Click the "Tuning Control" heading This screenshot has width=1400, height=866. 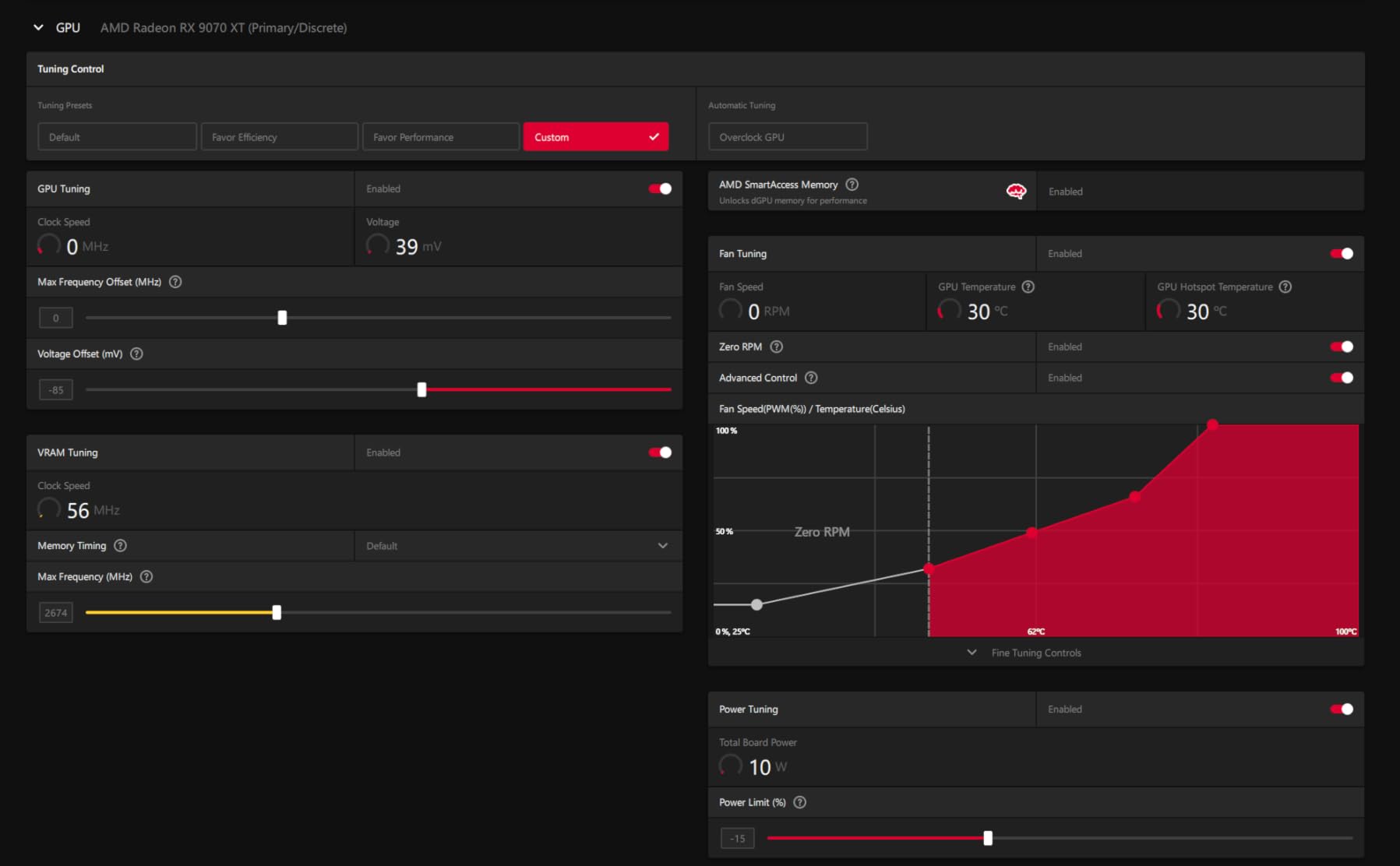(71, 69)
